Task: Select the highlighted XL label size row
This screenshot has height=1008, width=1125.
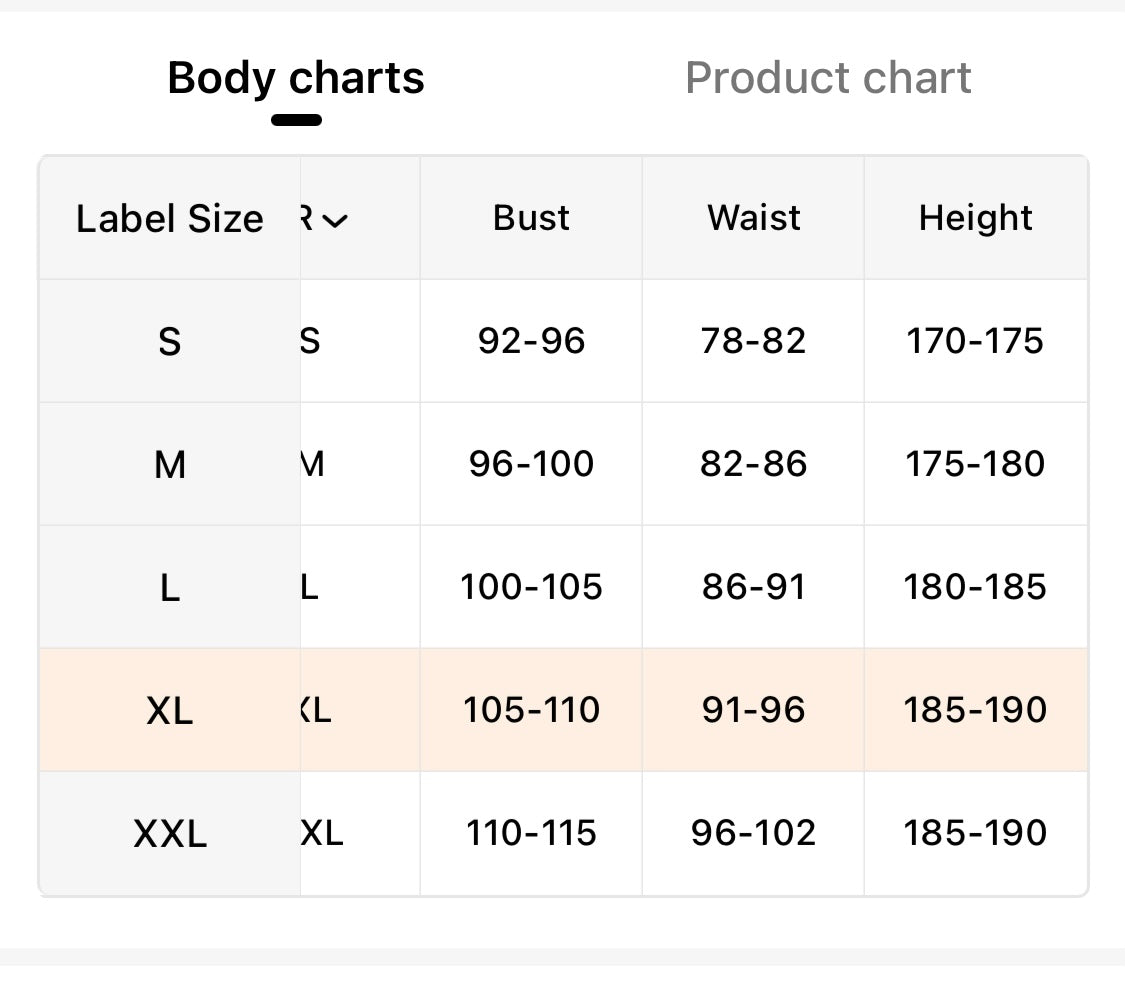Action: (169, 711)
